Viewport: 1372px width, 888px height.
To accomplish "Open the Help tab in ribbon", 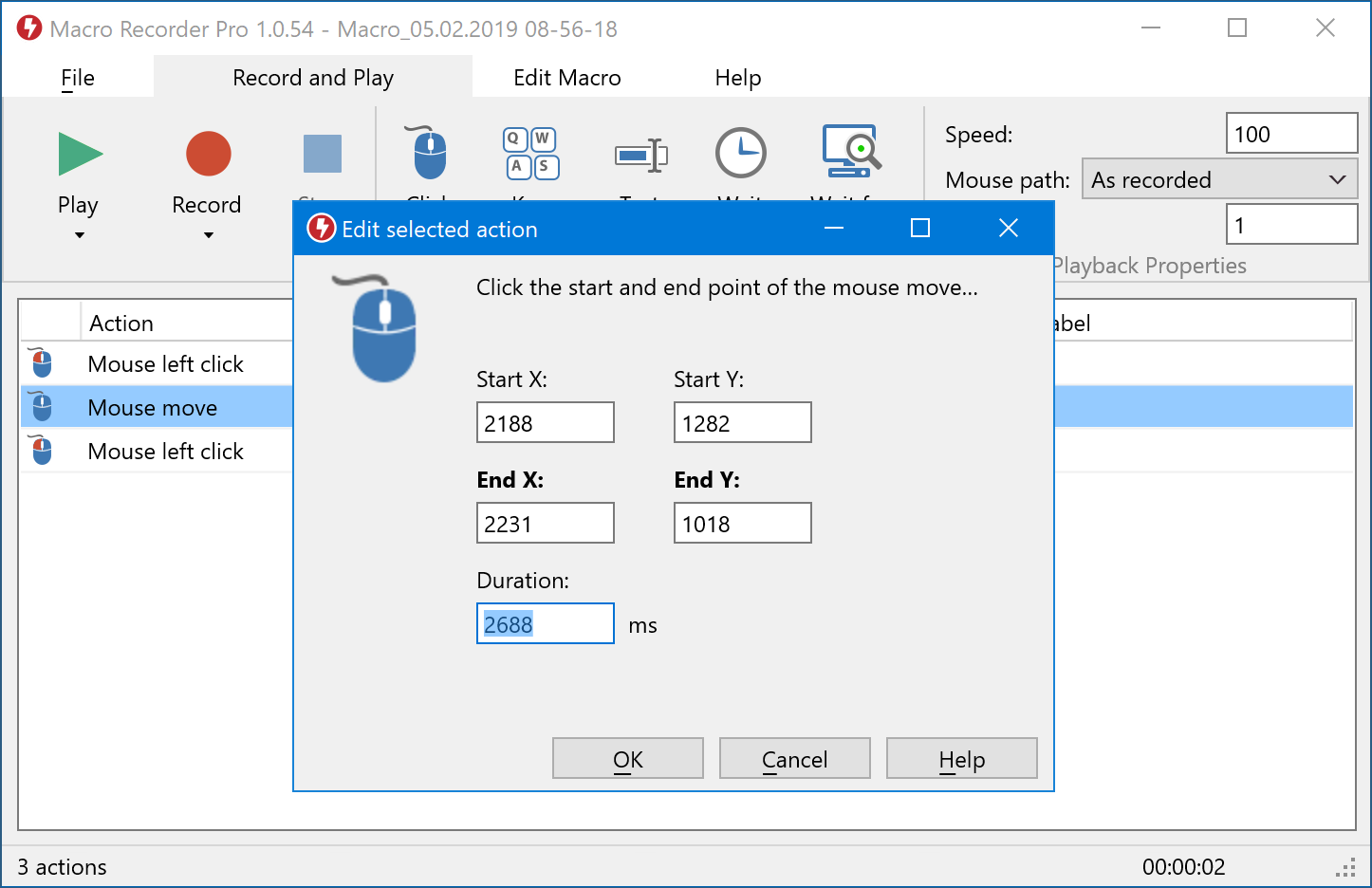I will tap(737, 78).
